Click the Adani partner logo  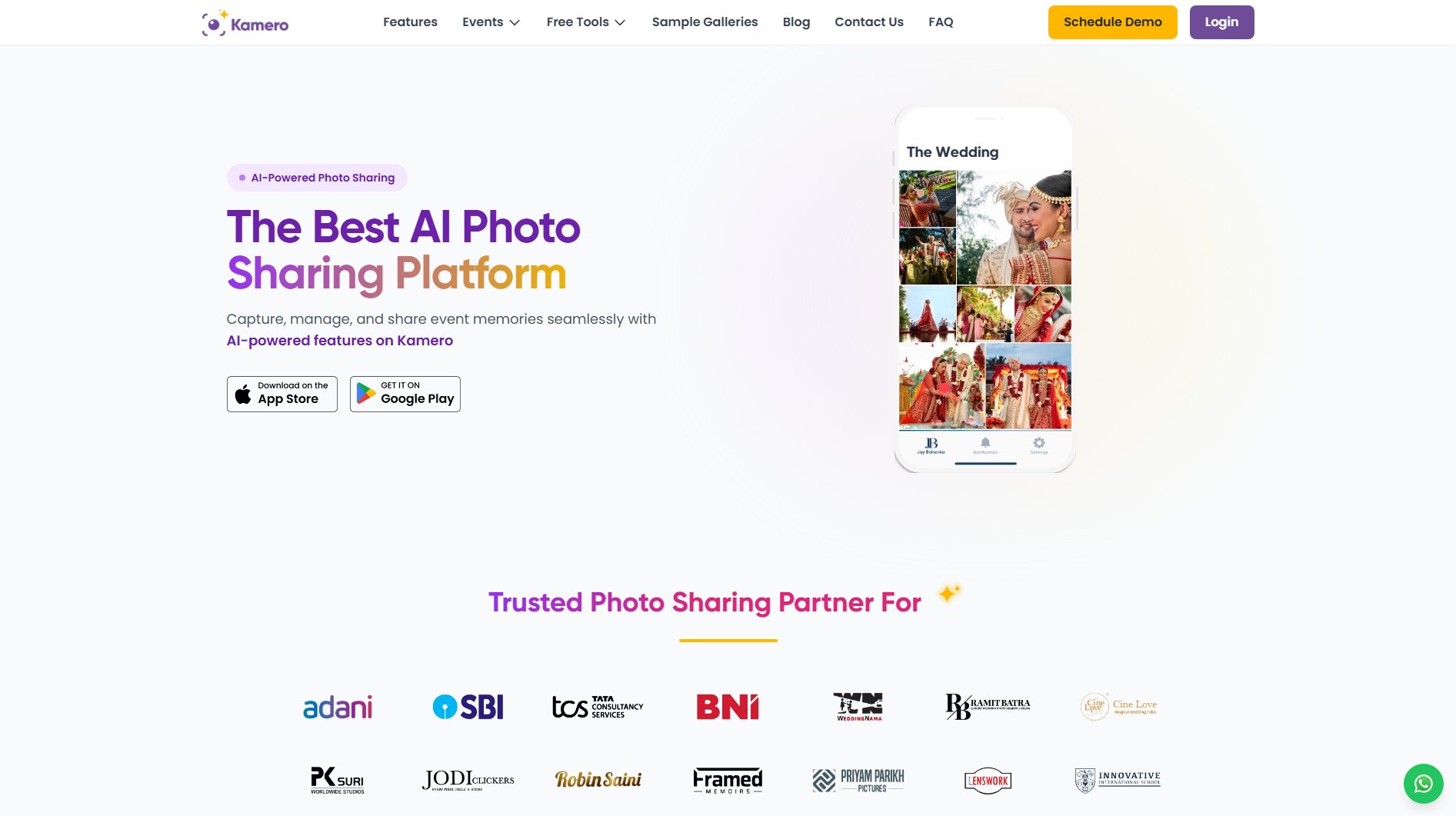[x=338, y=707]
